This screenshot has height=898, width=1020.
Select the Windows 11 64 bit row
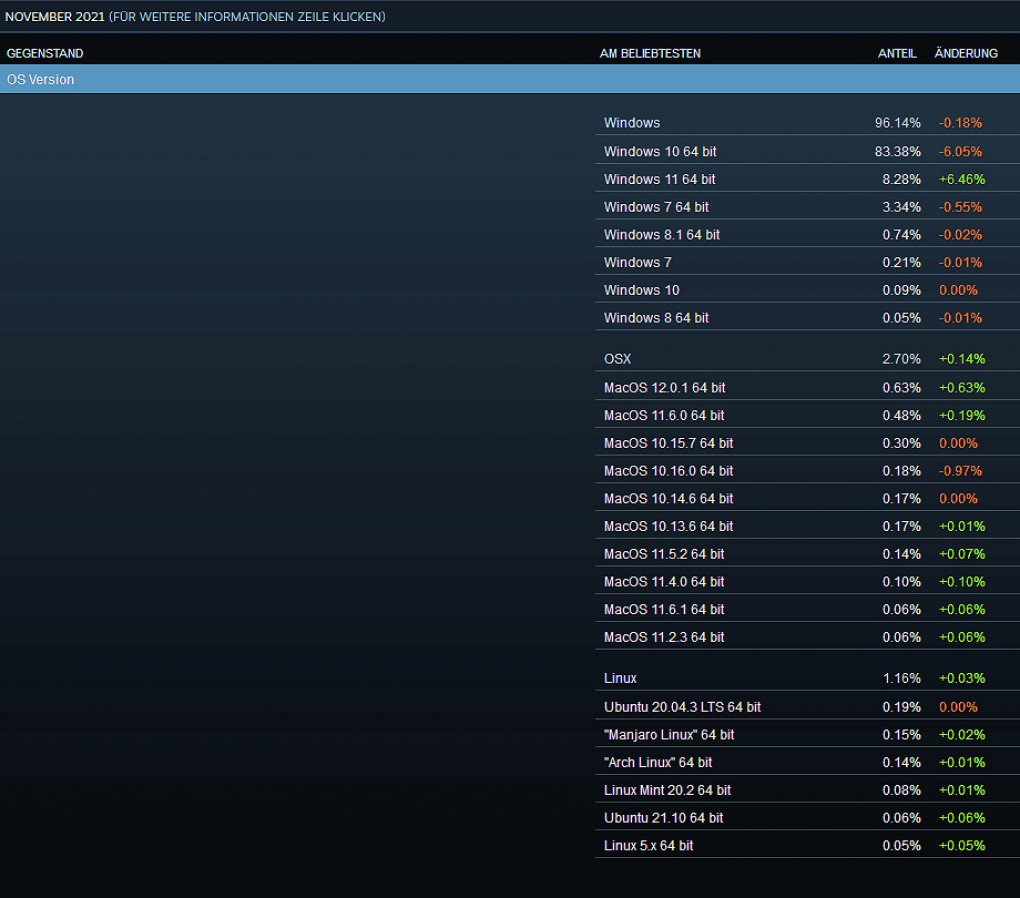(807, 179)
